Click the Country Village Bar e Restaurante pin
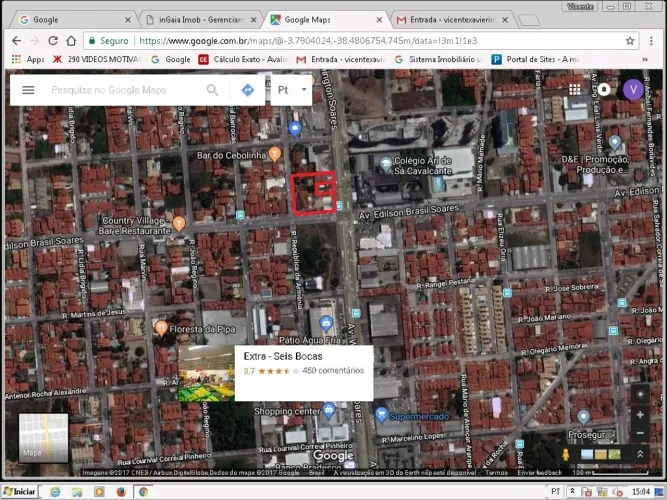Screen dimensions: 667x500 click(x=179, y=223)
